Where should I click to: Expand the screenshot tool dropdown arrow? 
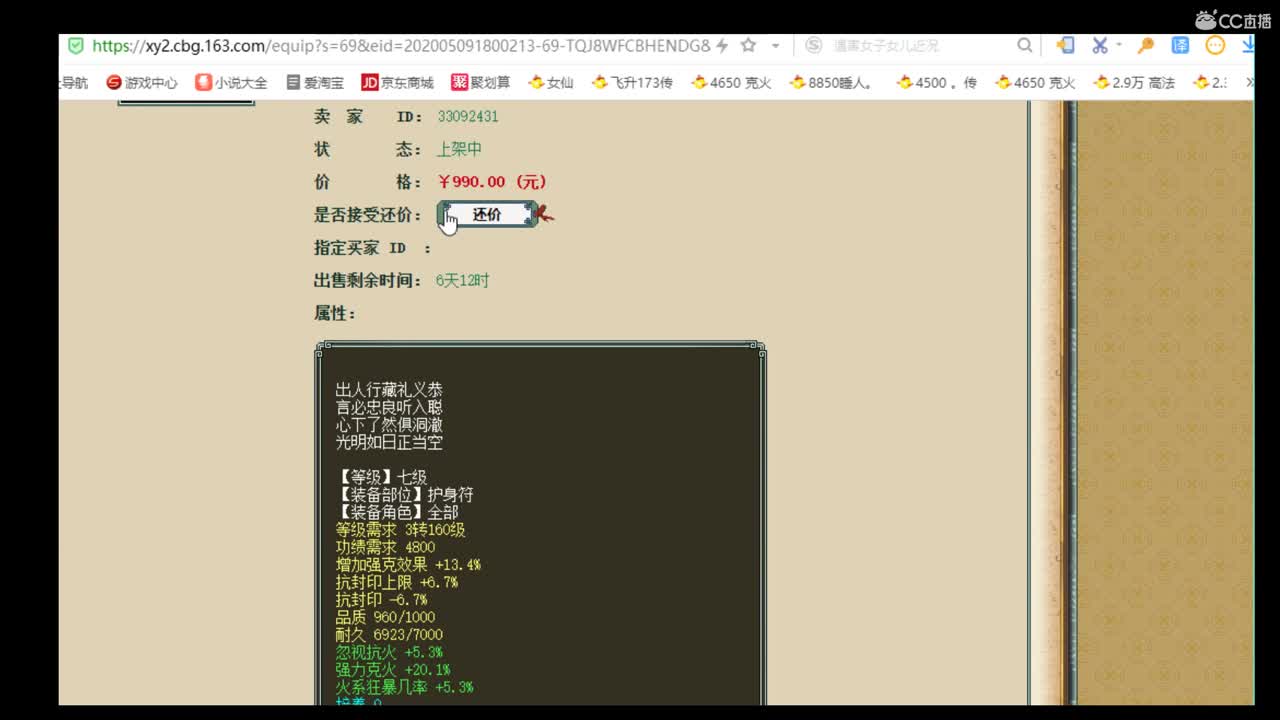click(1119, 45)
